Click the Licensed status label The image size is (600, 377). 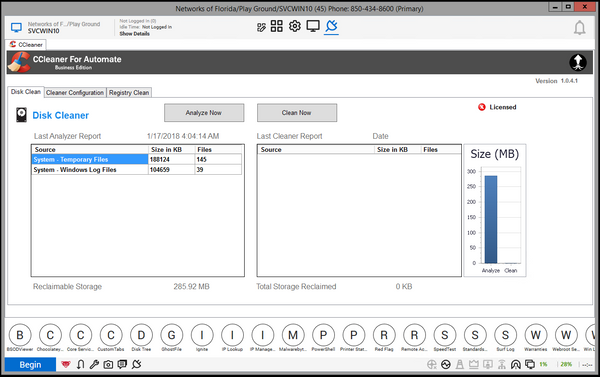(x=503, y=107)
